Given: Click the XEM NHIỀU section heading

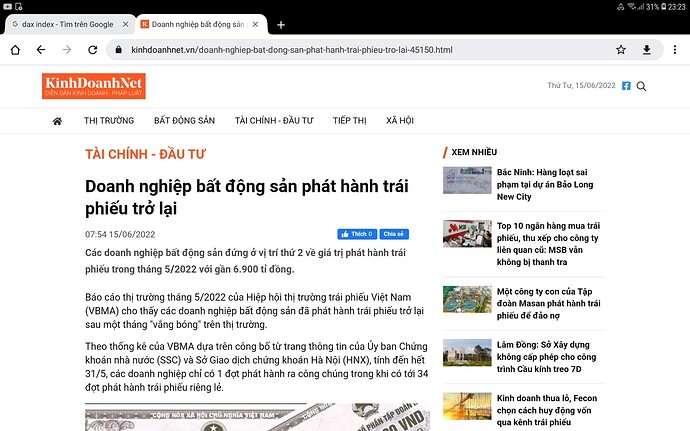Looking at the screenshot, I should (474, 152).
